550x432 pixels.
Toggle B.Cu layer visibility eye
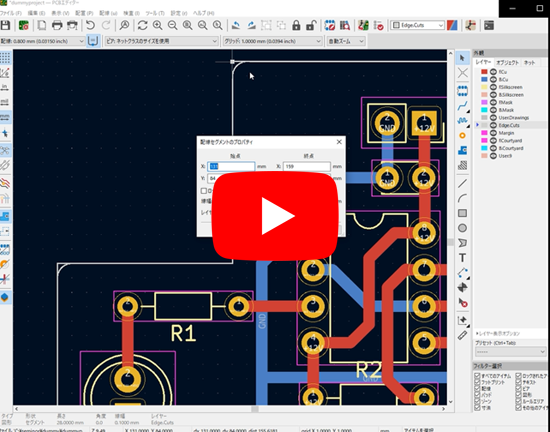[493, 80]
